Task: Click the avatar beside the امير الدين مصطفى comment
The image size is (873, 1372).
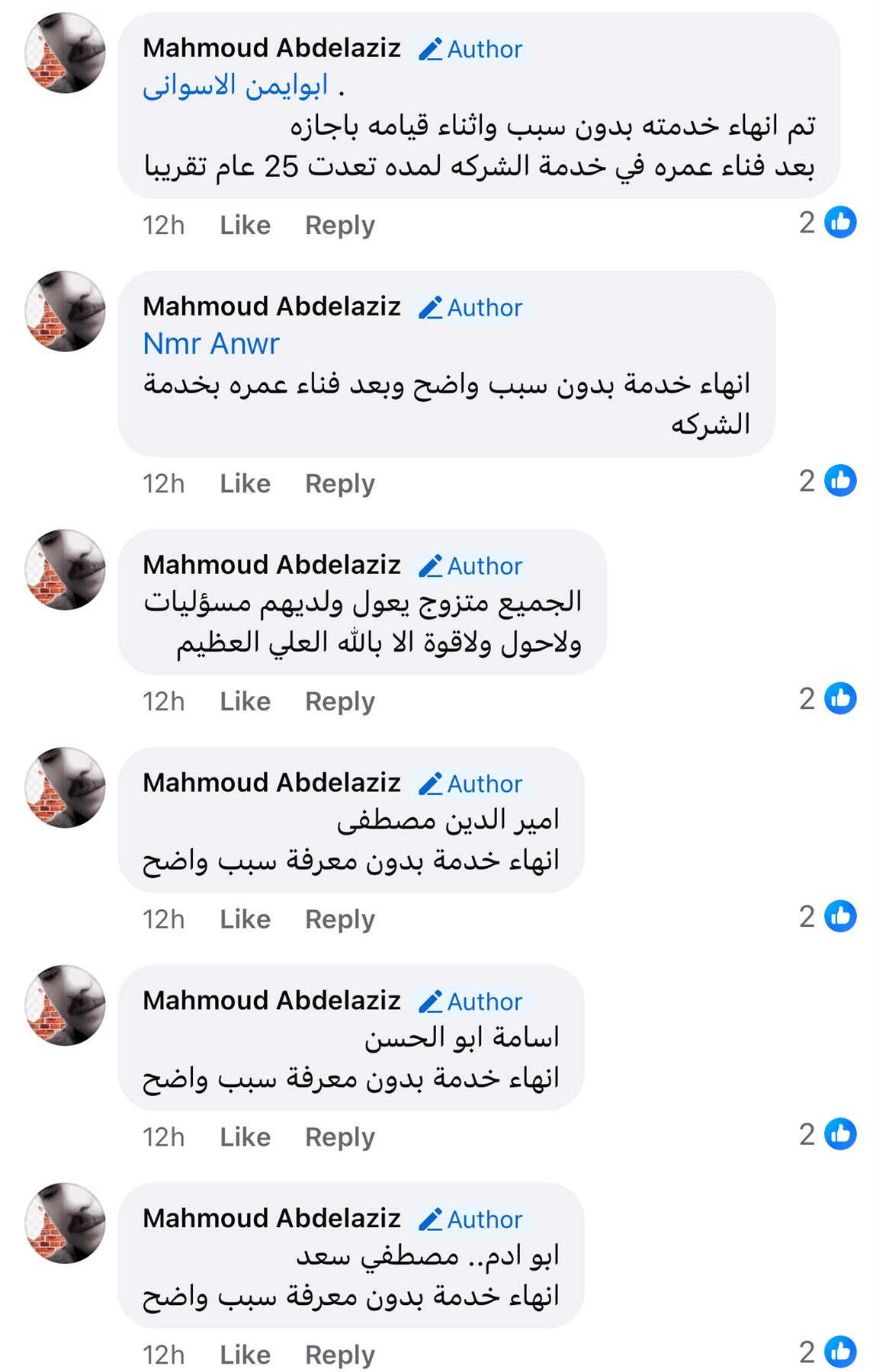Action: click(66, 787)
